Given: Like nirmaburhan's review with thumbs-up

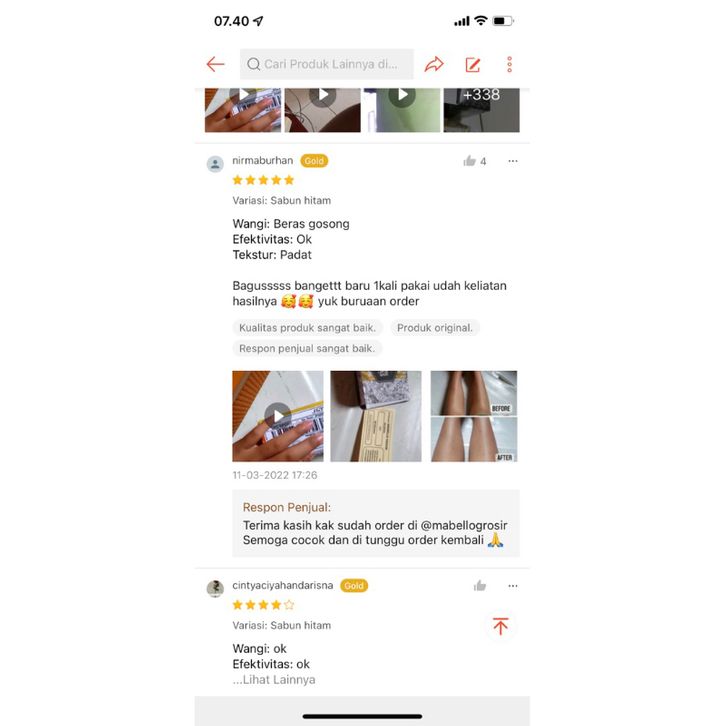Looking at the screenshot, I should click(469, 161).
